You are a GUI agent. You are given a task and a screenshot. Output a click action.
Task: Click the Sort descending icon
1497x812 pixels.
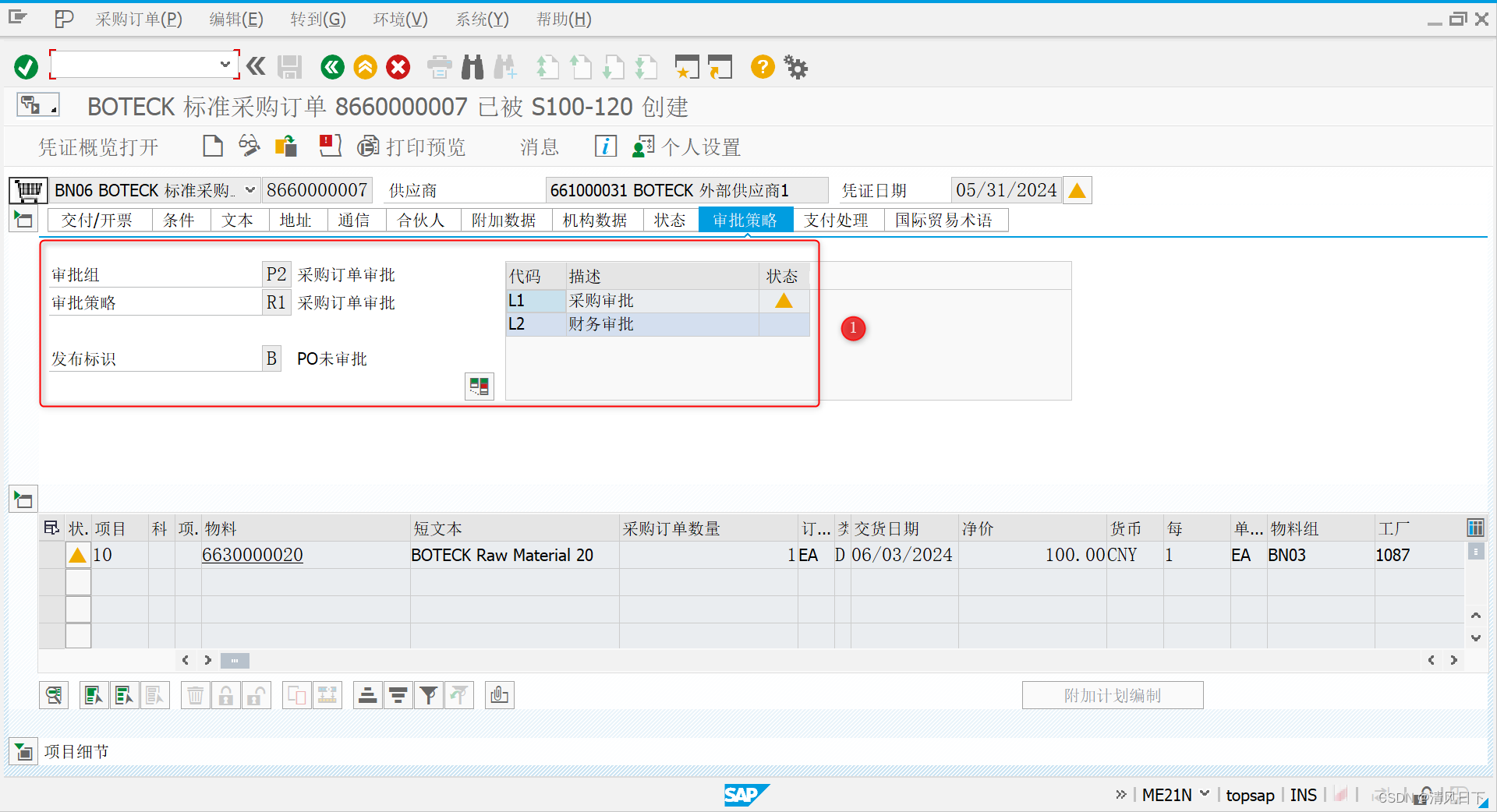tap(398, 695)
